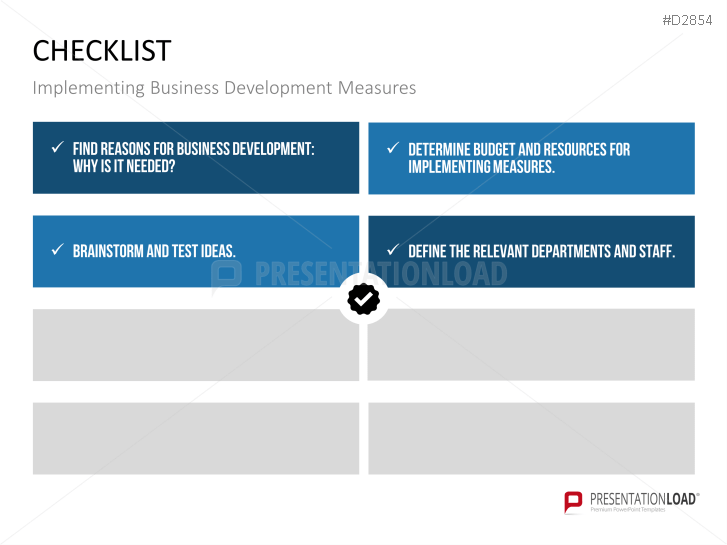Toggle checkmark beside Find Reasons item
Image resolution: width=727 pixels, height=545 pixels.
(57, 148)
